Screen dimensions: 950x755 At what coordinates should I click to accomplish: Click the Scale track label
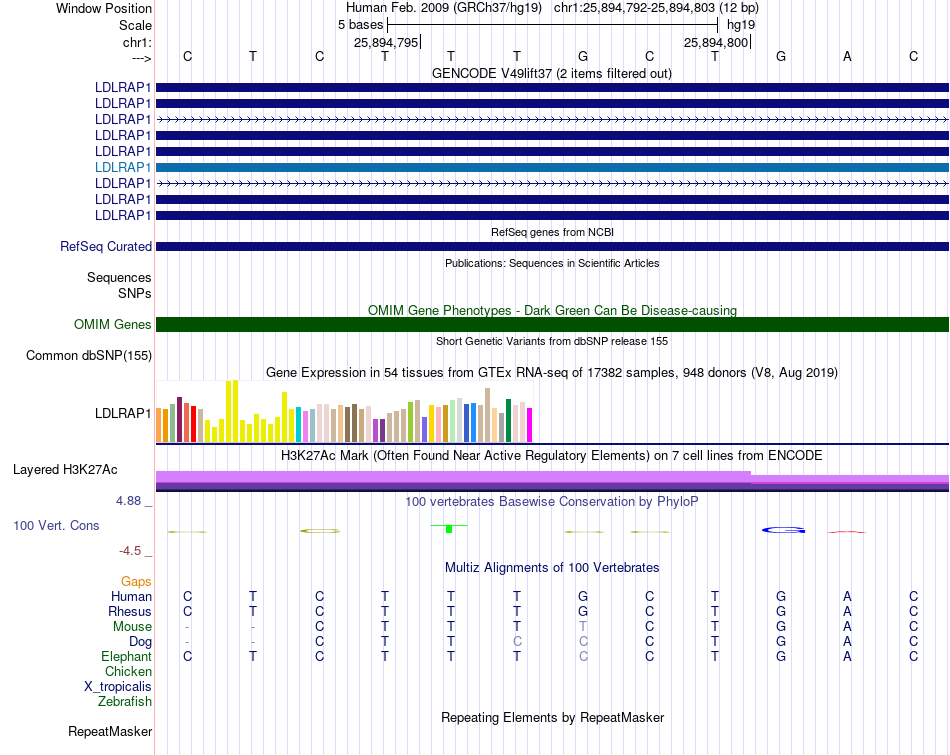click(135, 25)
